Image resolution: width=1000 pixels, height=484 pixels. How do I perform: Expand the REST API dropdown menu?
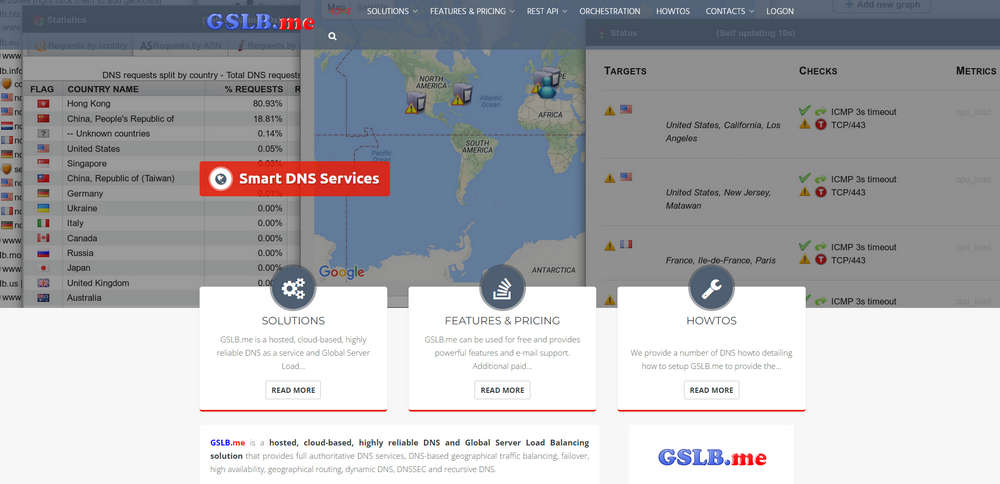547,11
